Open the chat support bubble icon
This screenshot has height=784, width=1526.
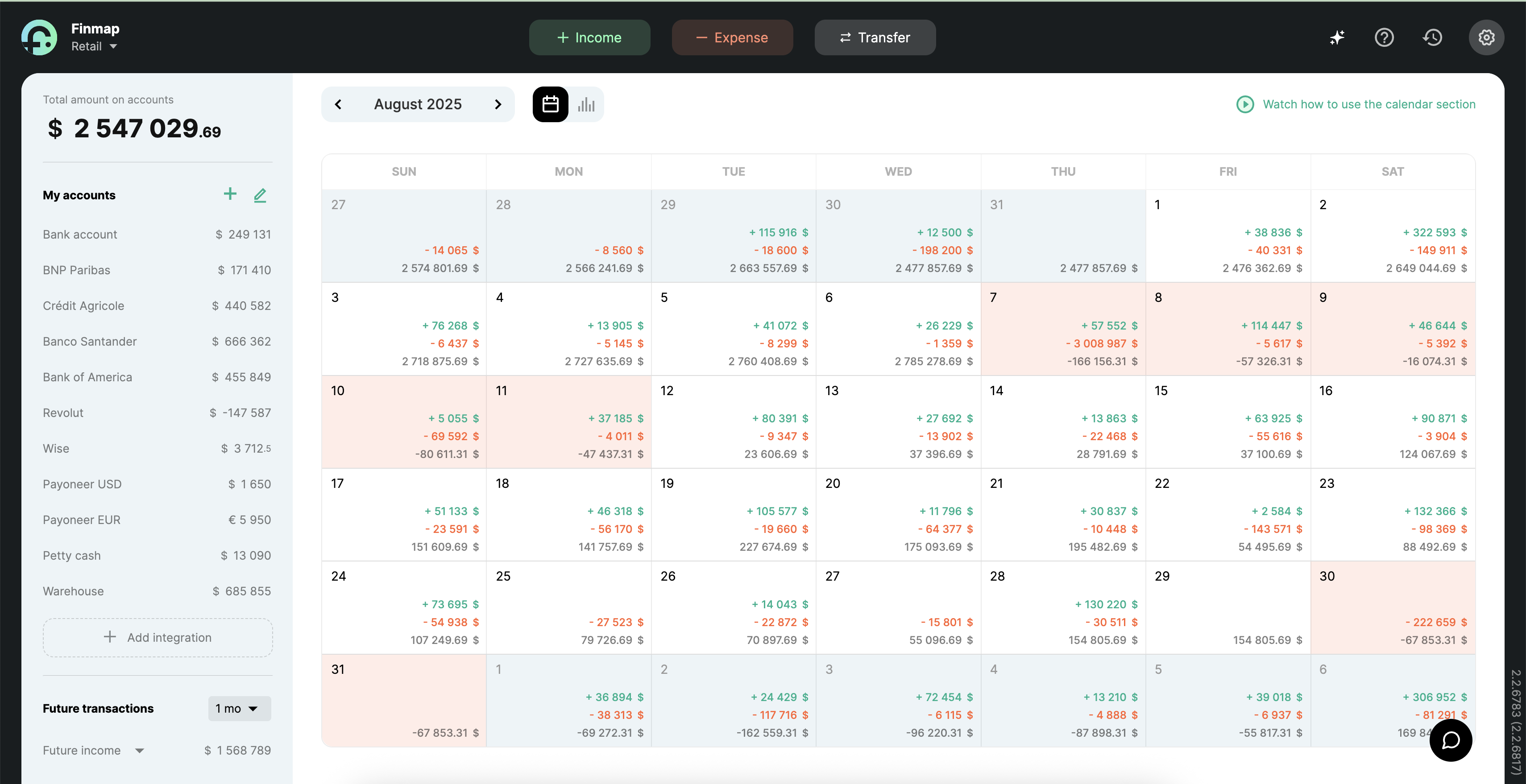pos(1450,740)
